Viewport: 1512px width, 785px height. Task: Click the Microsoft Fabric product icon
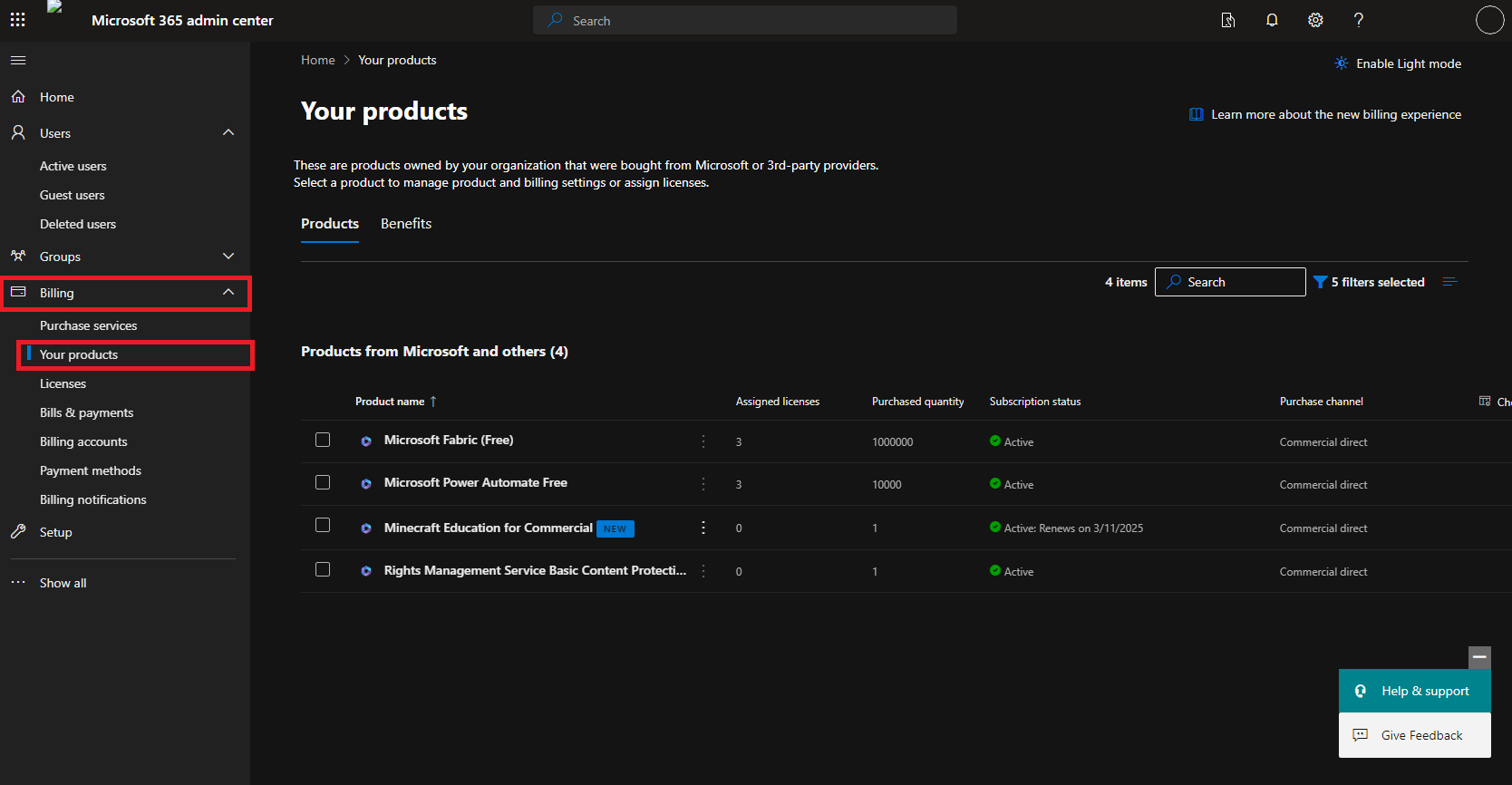pos(366,441)
